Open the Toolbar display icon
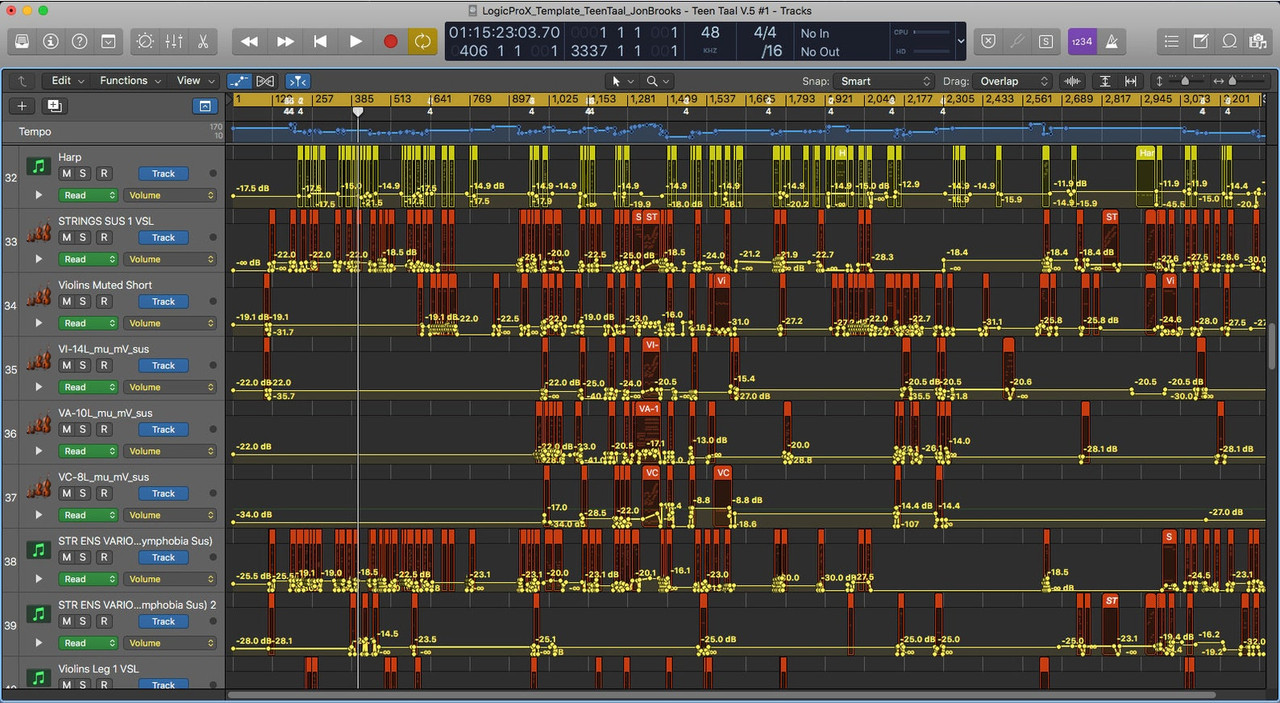 pos(109,41)
